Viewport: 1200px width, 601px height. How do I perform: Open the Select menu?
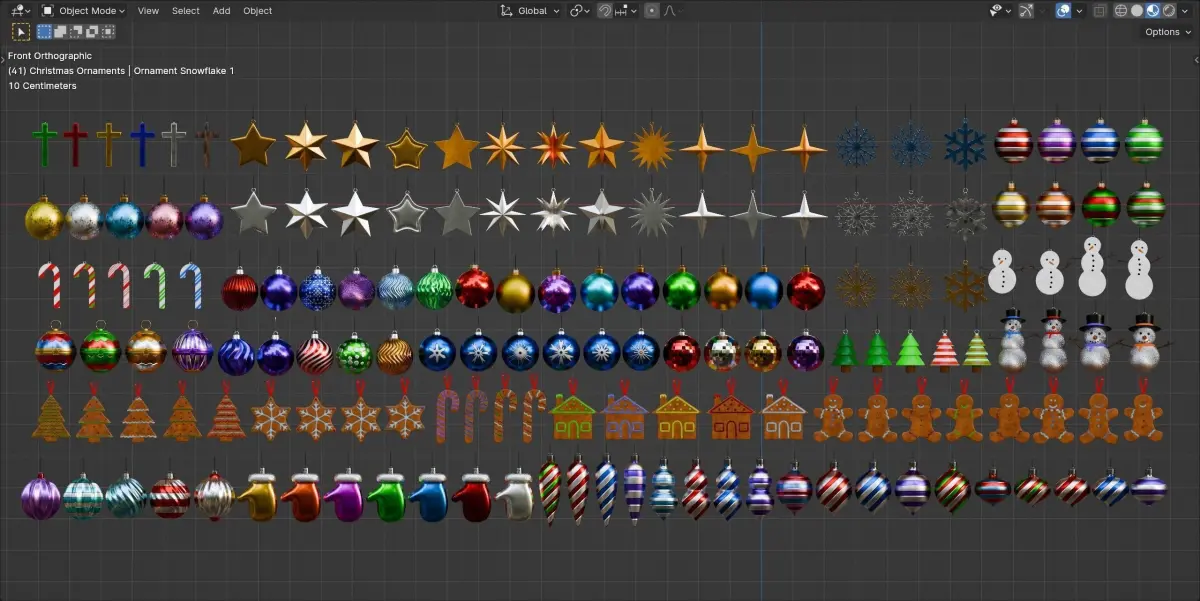[185, 11]
